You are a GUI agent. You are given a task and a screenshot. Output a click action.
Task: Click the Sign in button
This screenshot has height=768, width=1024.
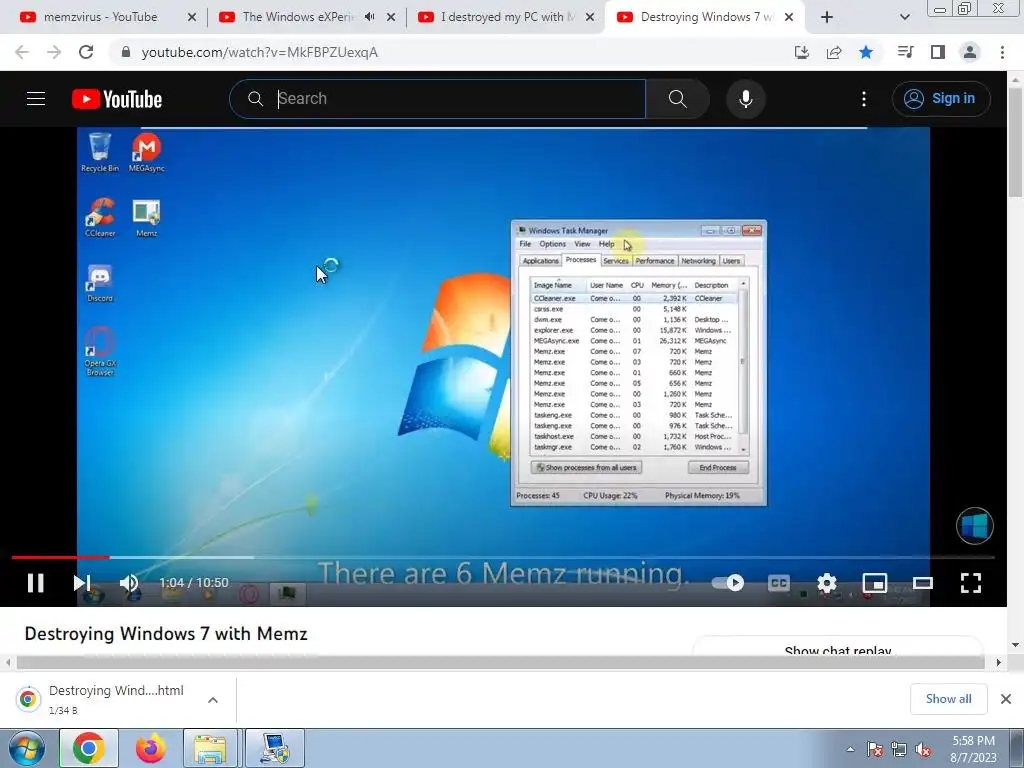[941, 99]
